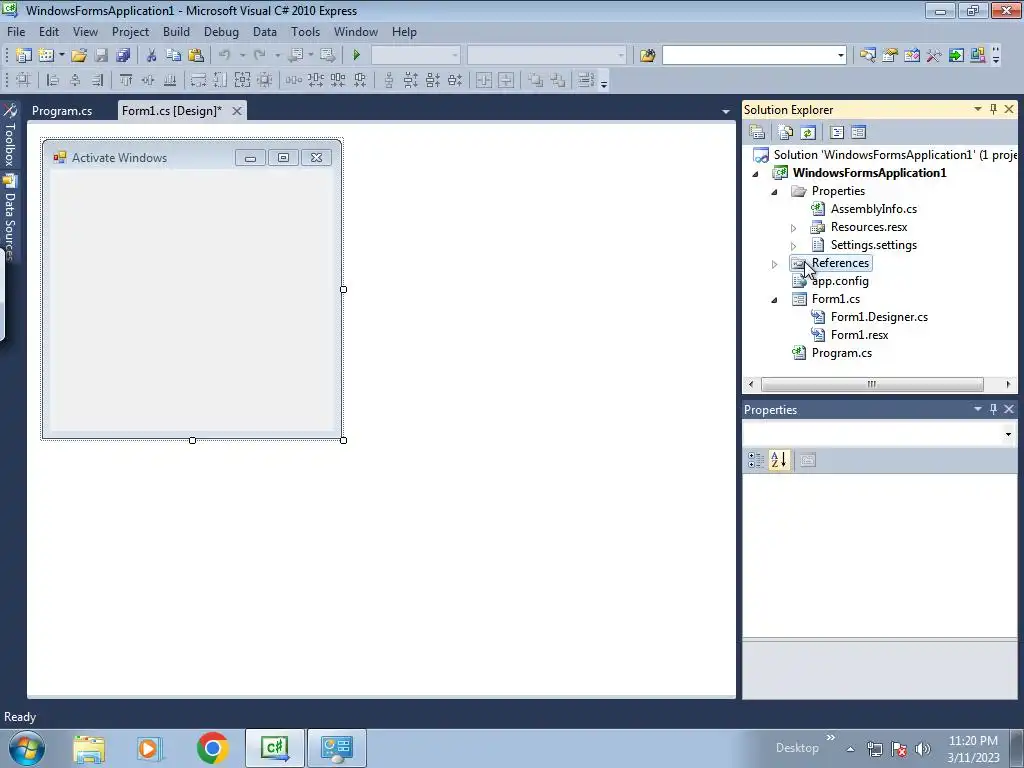The width and height of the screenshot is (1024, 768).
Task: Click the Save All icon
Action: pos(123,56)
